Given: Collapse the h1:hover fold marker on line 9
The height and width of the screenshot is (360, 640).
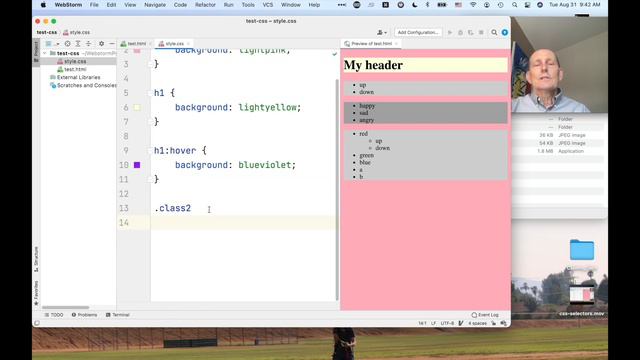Looking at the screenshot, I should coord(150,151).
